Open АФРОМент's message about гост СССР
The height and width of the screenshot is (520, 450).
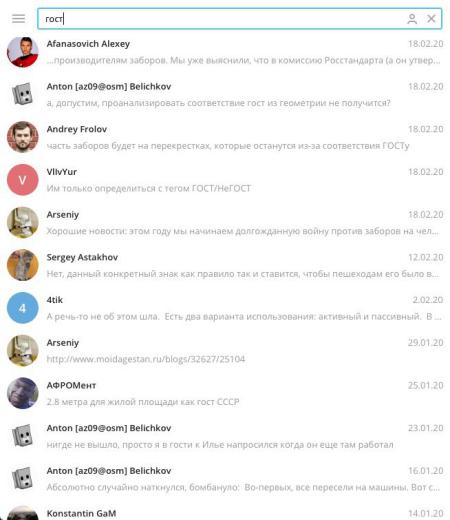click(225, 393)
